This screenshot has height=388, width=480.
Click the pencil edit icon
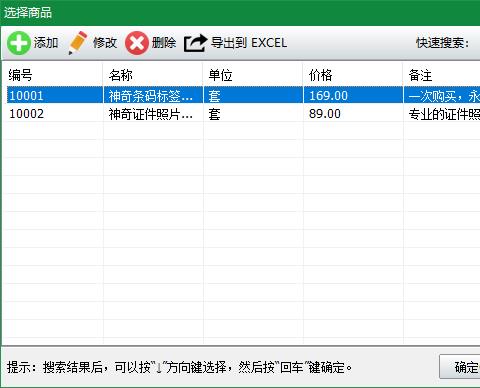point(77,43)
